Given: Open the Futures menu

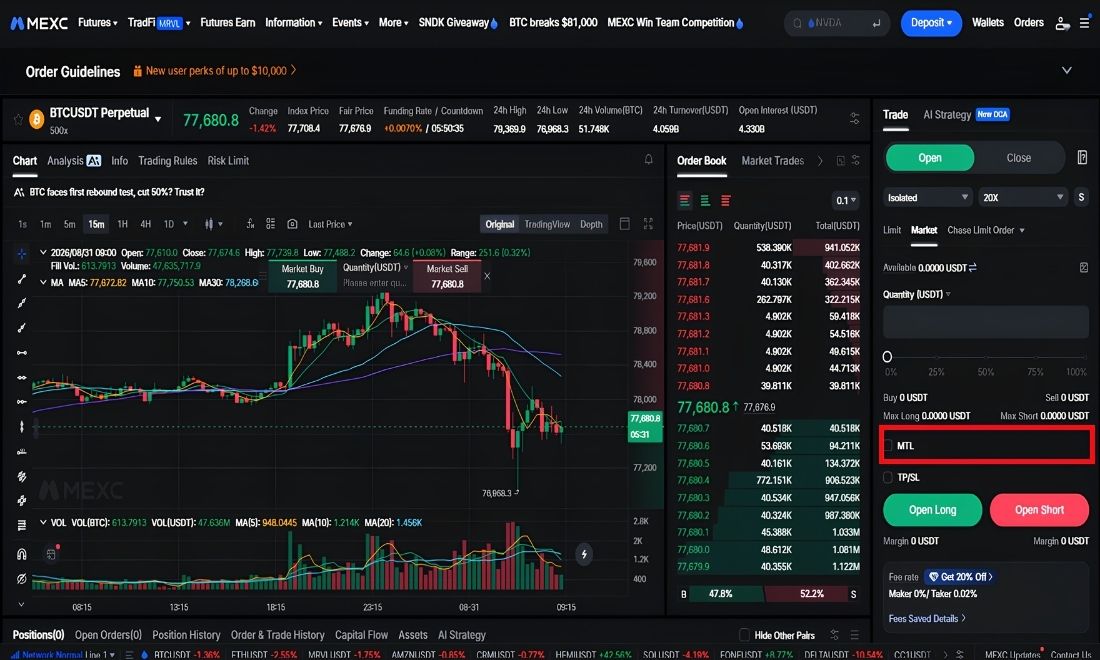Looking at the screenshot, I should coord(98,22).
